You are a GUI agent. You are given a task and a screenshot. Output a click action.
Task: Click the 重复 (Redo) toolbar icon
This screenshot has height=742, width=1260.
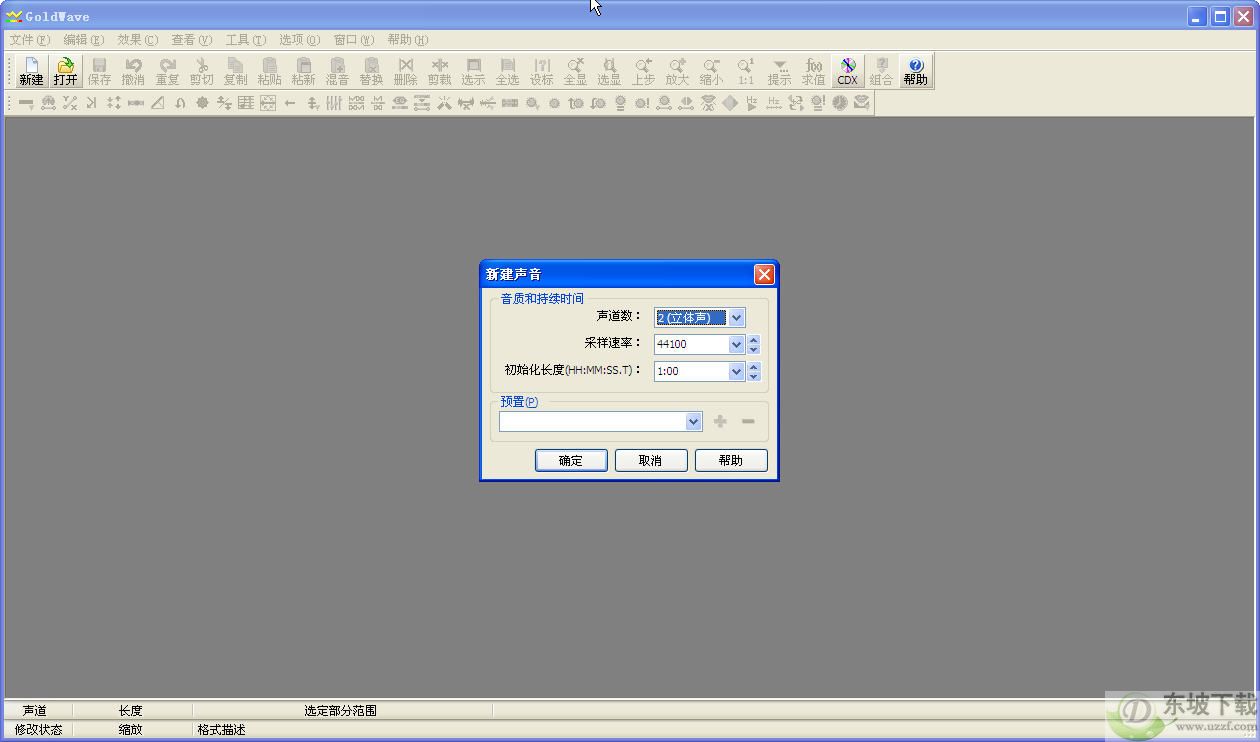[x=168, y=71]
